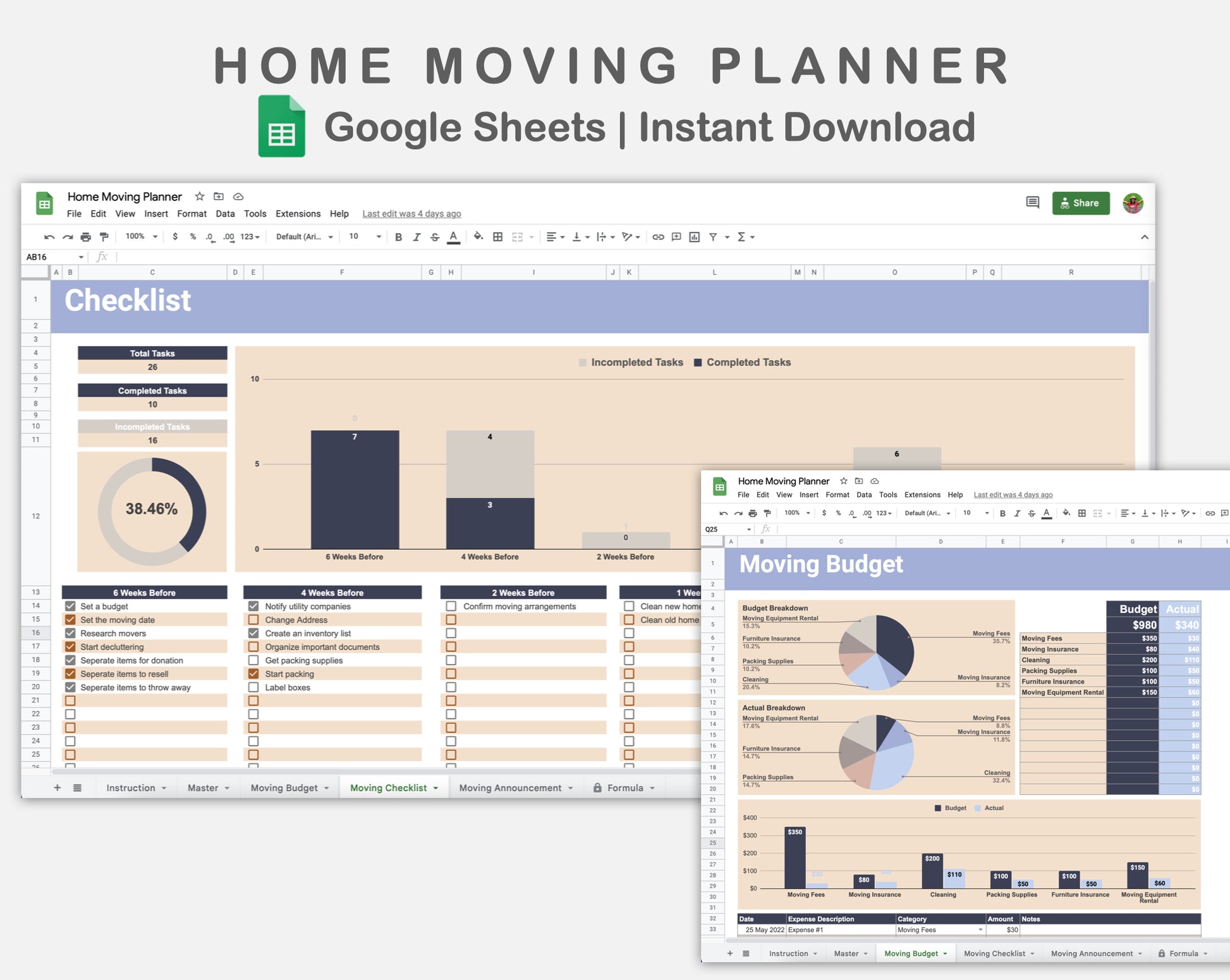Uncheck the 'Set a budget' checkbox
Image resolution: width=1230 pixels, height=980 pixels.
pyautogui.click(x=70, y=606)
